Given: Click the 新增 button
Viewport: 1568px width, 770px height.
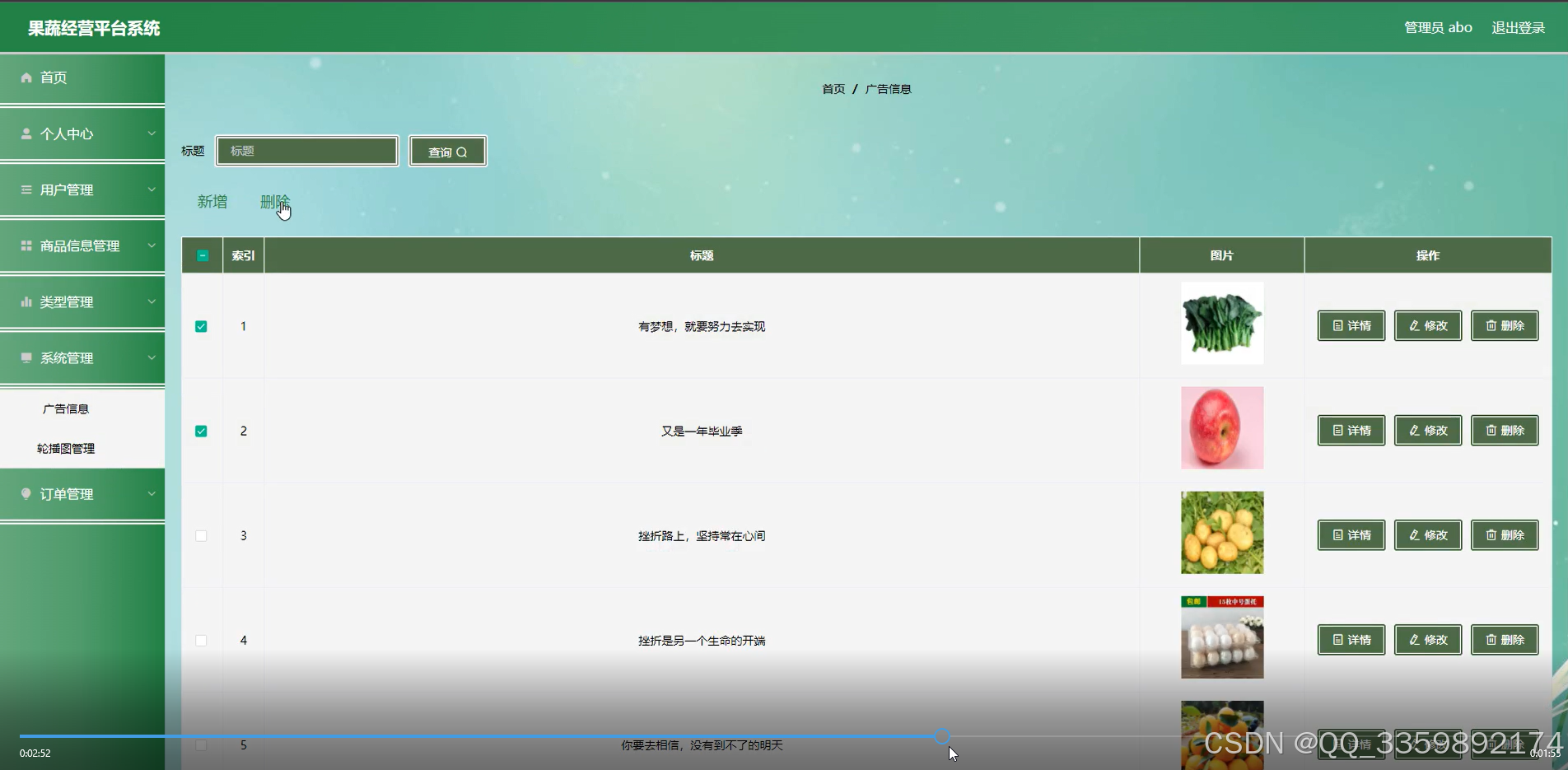Looking at the screenshot, I should [x=212, y=202].
